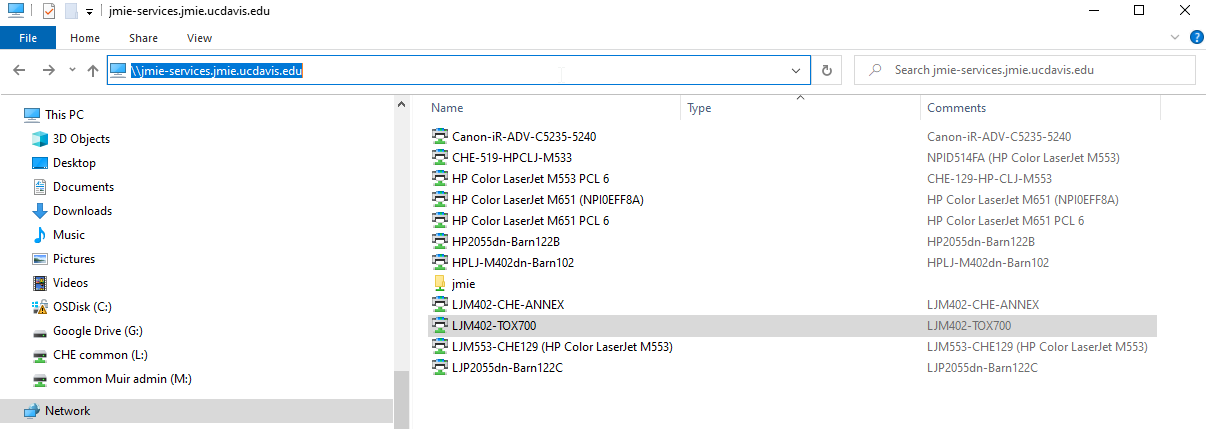1206x429 pixels.
Task: Click the CHE common (L:) network drive icon
Action: click(40, 355)
